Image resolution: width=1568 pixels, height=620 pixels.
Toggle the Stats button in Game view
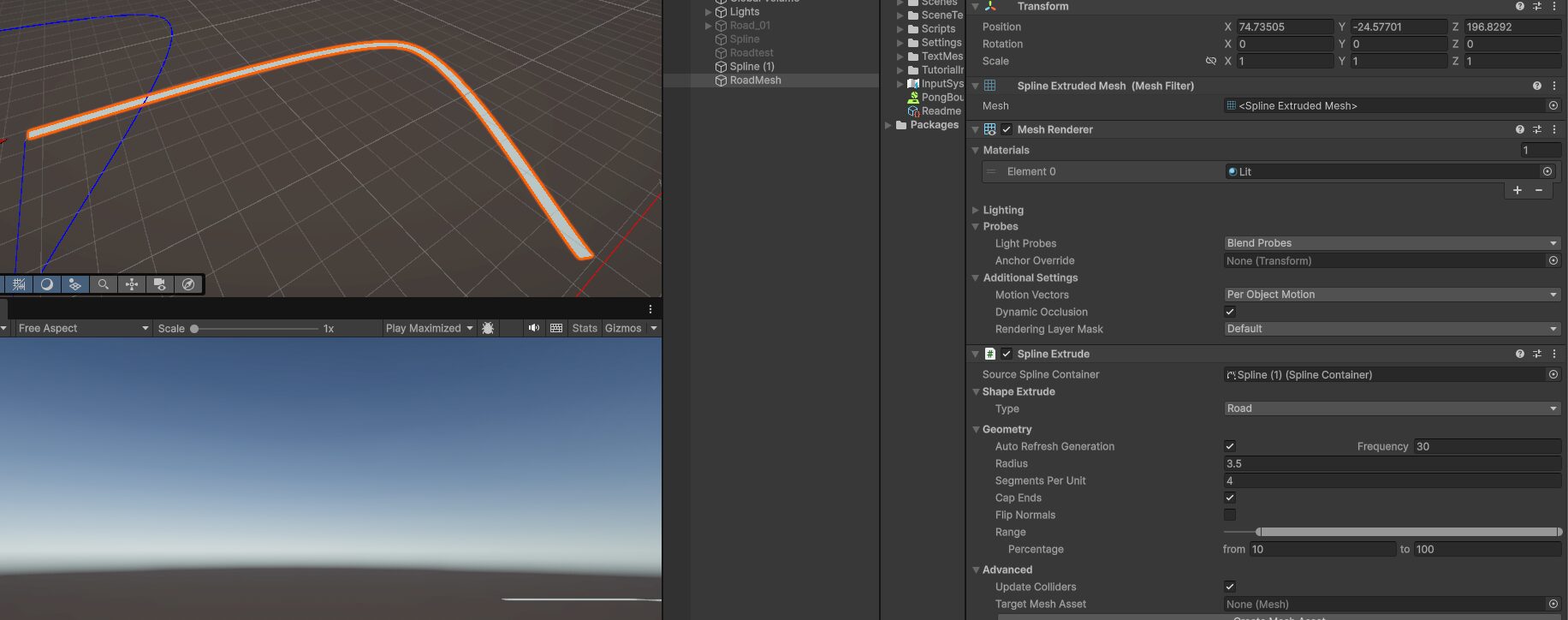click(585, 328)
